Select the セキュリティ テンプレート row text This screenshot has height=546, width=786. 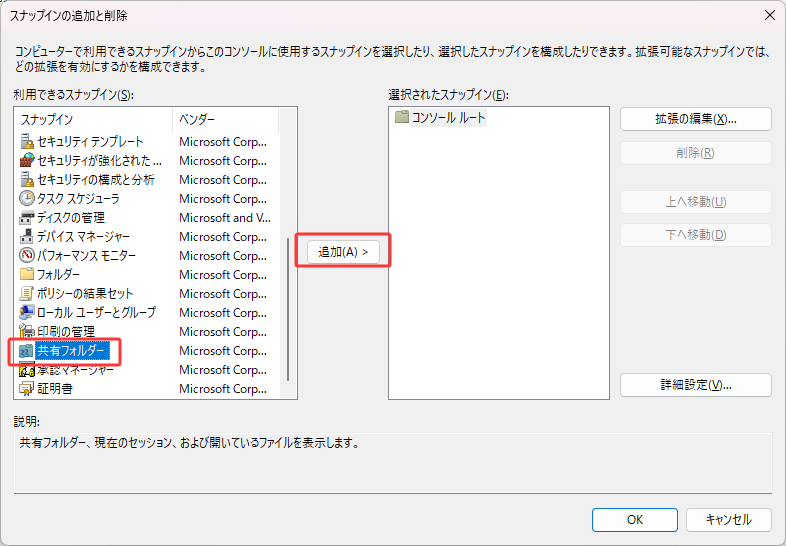pyautogui.click(x=90, y=141)
